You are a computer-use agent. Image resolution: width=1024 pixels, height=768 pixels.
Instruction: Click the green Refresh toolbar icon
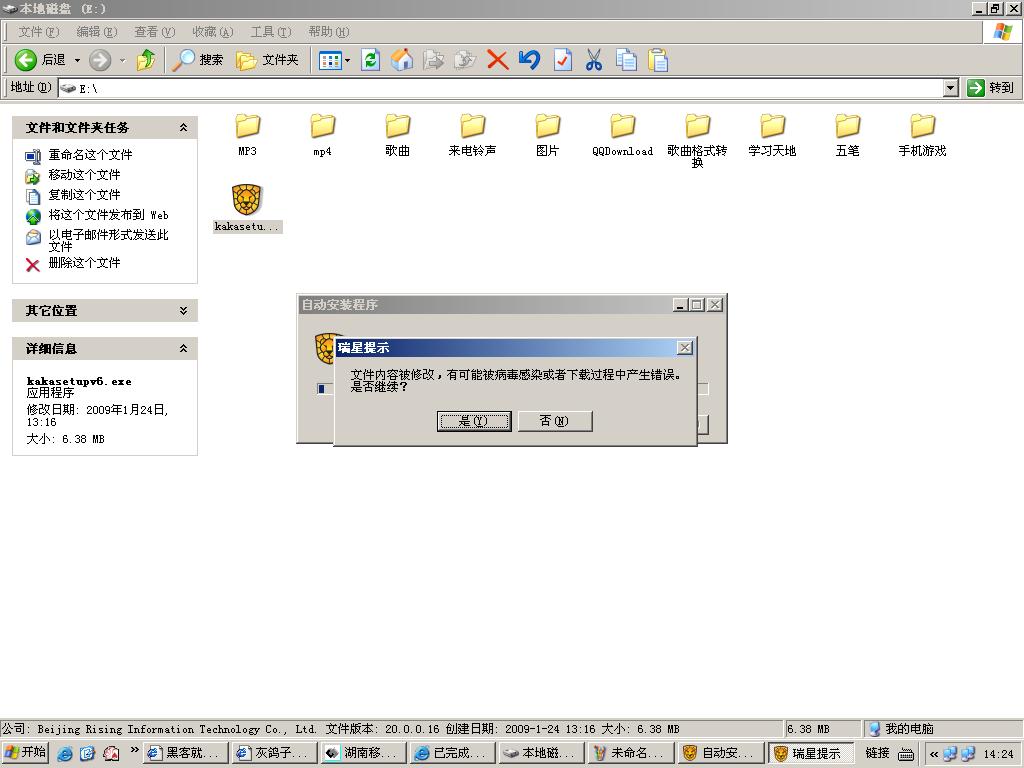[x=370, y=60]
